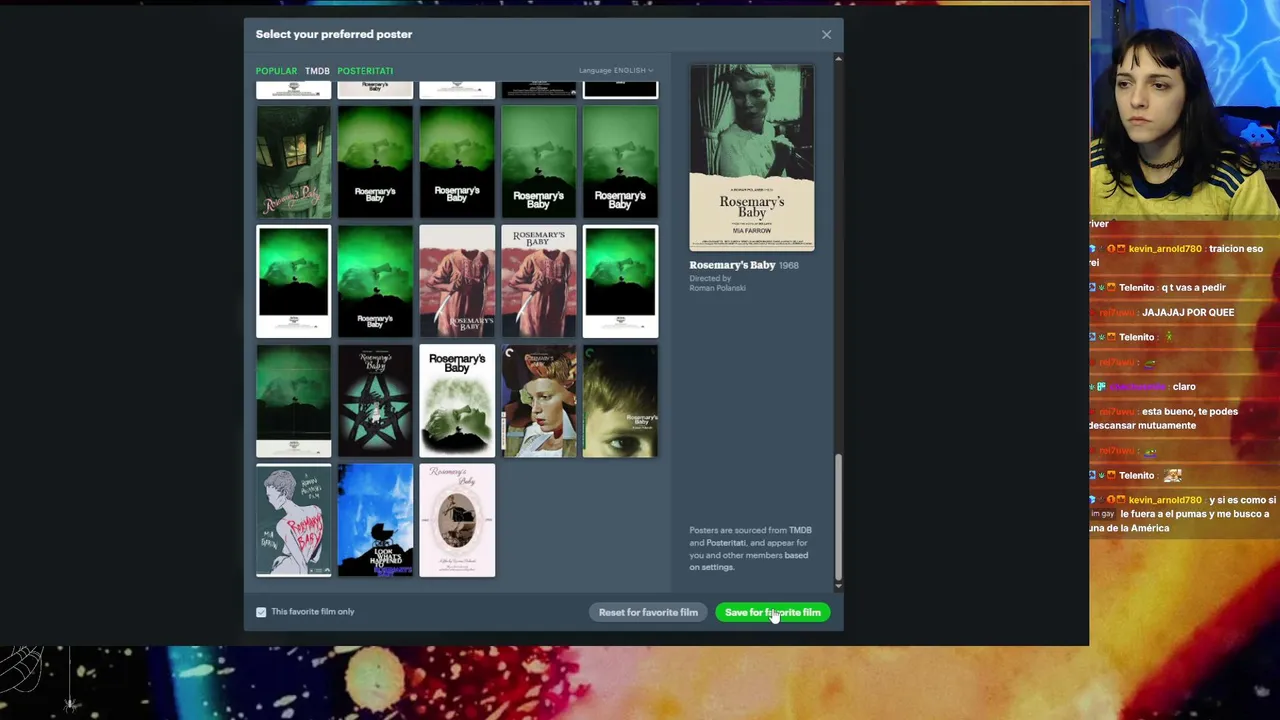Choose the collage poster of red-haired woman
The image size is (1280, 720).
pos(539,401)
